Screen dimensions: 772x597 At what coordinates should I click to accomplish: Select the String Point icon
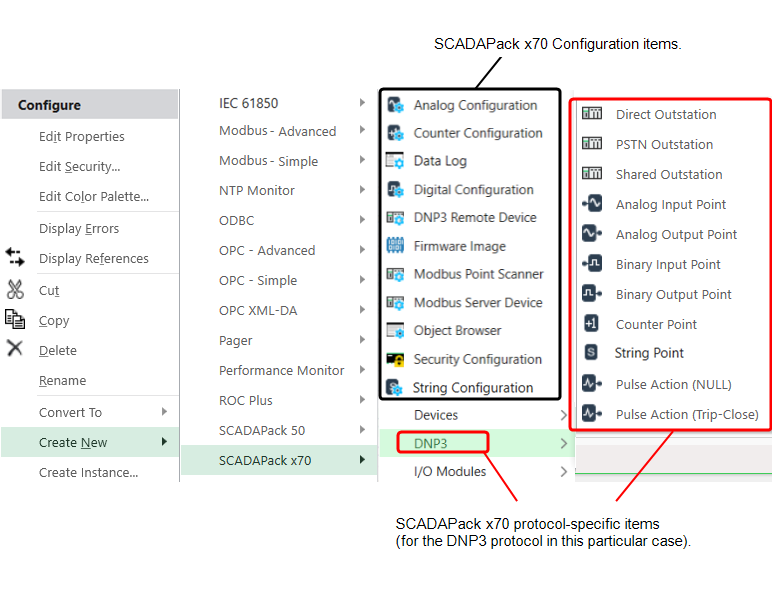(592, 353)
